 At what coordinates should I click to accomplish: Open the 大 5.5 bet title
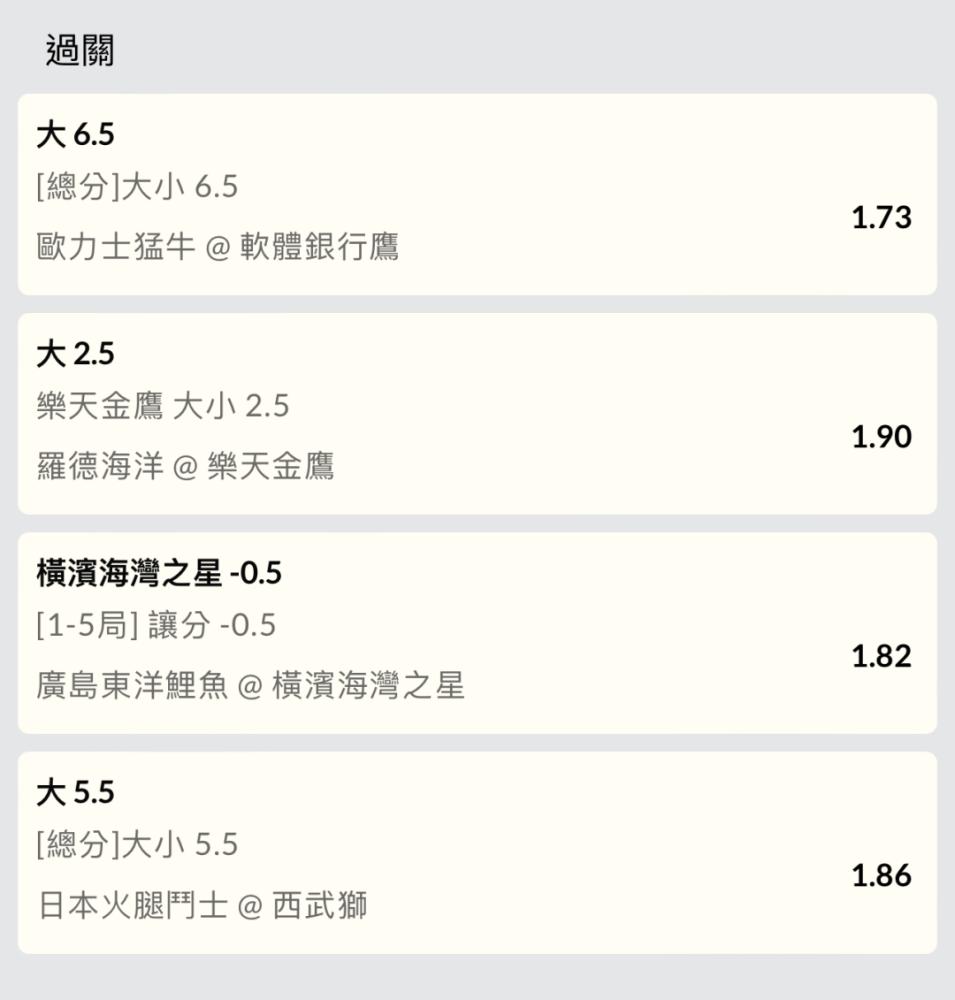tap(75, 793)
